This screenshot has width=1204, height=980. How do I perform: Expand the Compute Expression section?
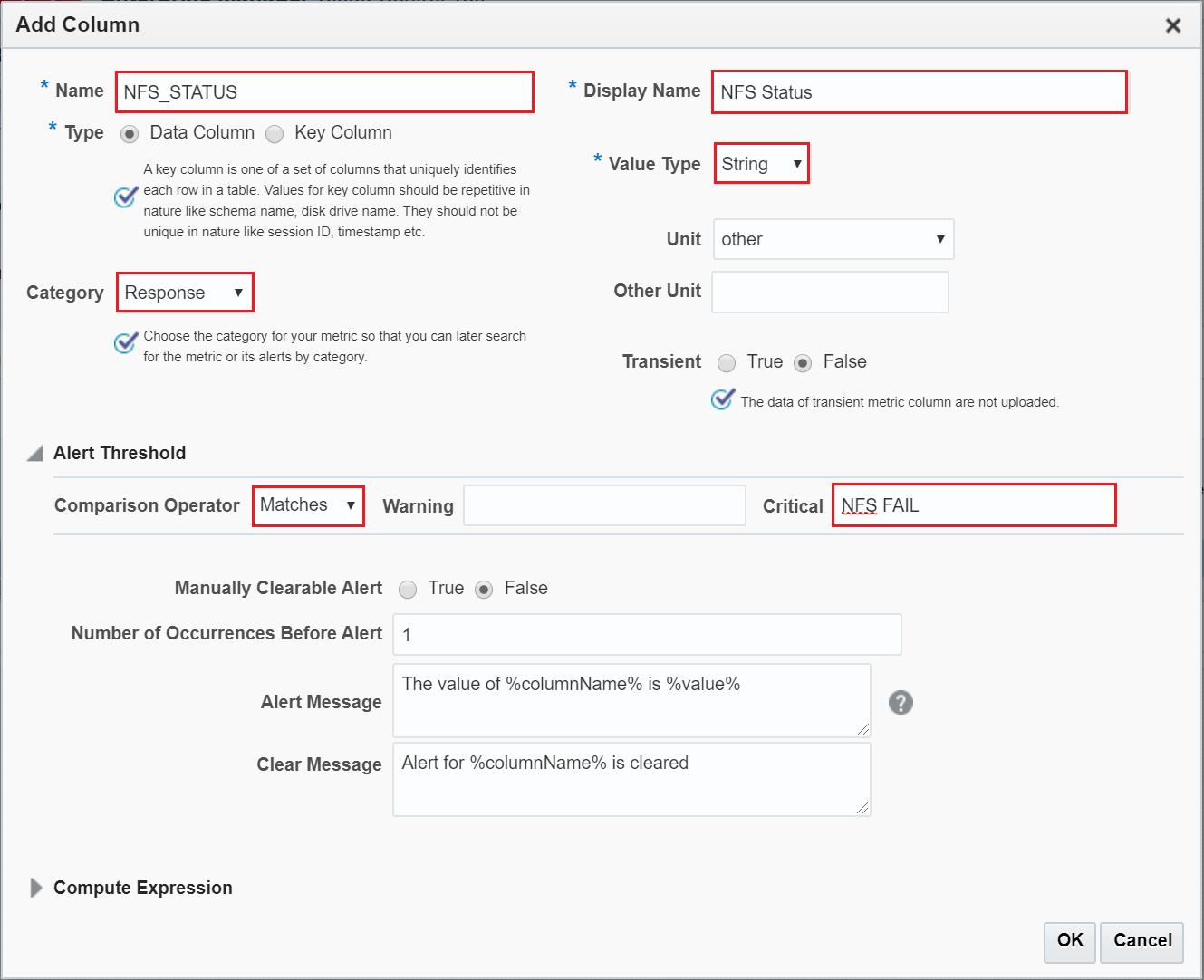click(x=36, y=888)
